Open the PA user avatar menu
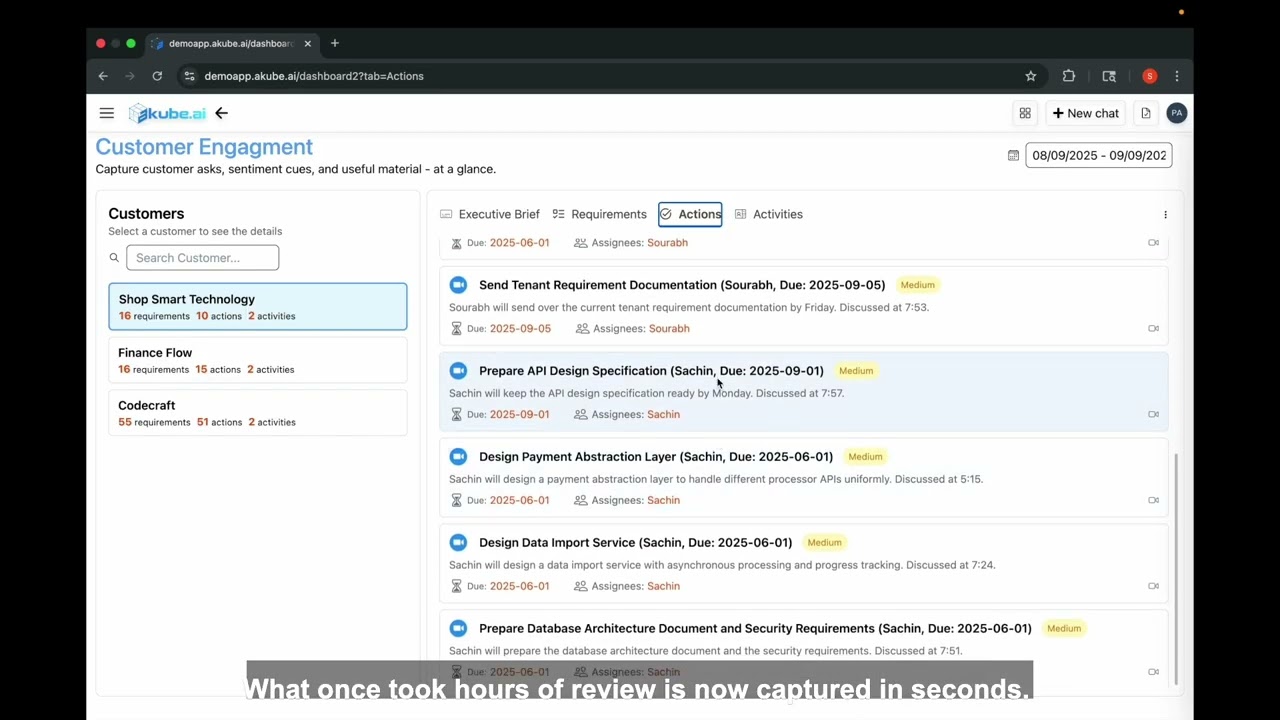The width and height of the screenshot is (1280, 720). (x=1177, y=113)
